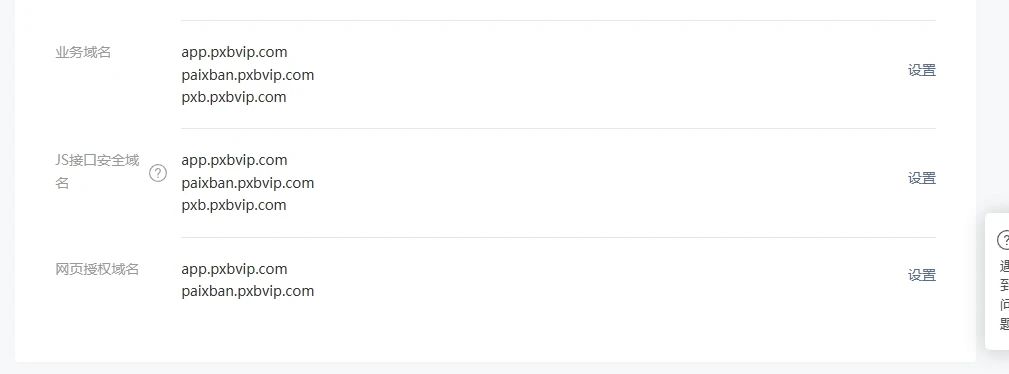This screenshot has height=374, width=1009.
Task: Select app.pxbvip.com under 网页授权域名
Action: click(x=234, y=268)
